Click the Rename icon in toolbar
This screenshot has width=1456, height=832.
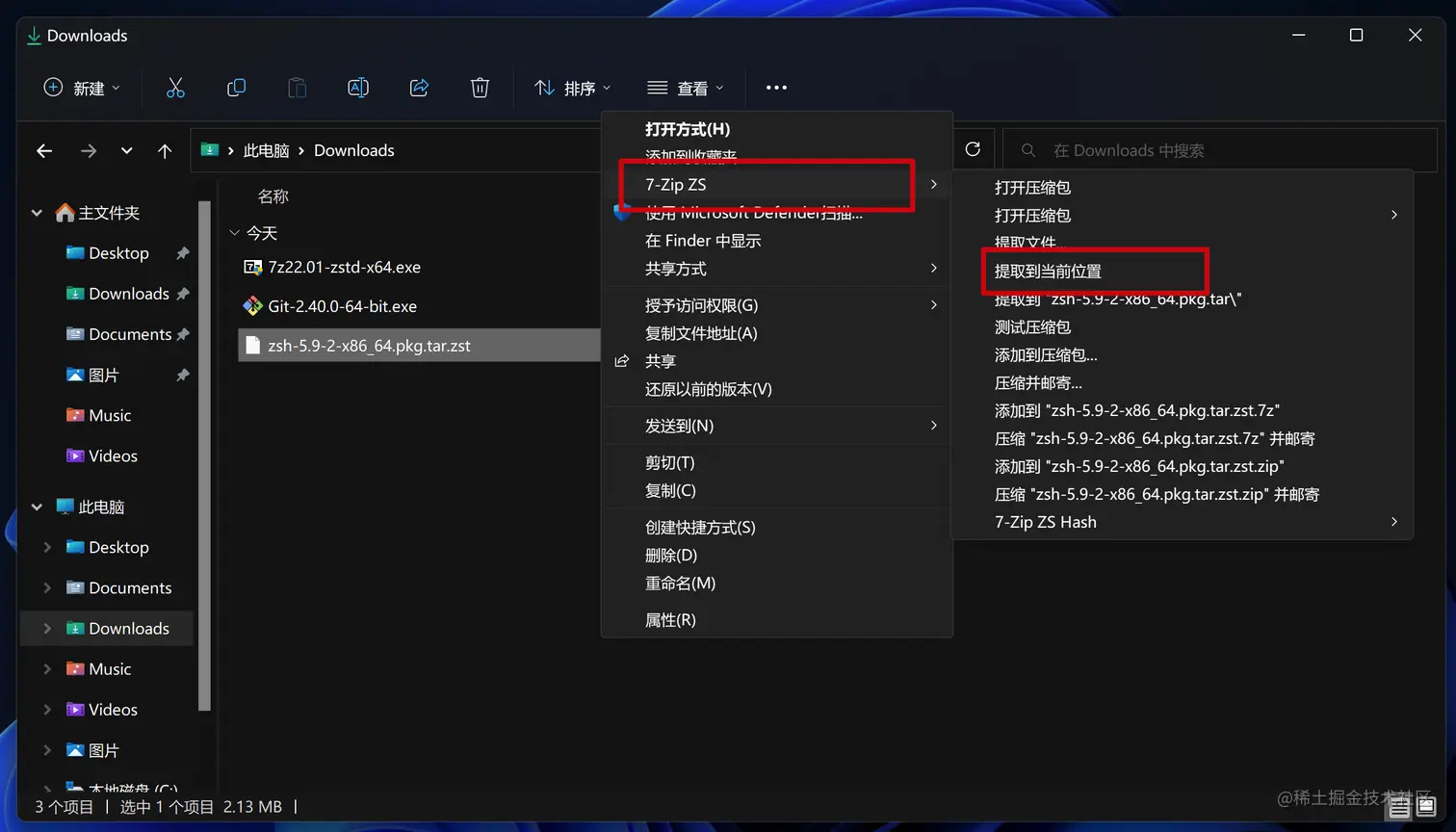(x=358, y=88)
